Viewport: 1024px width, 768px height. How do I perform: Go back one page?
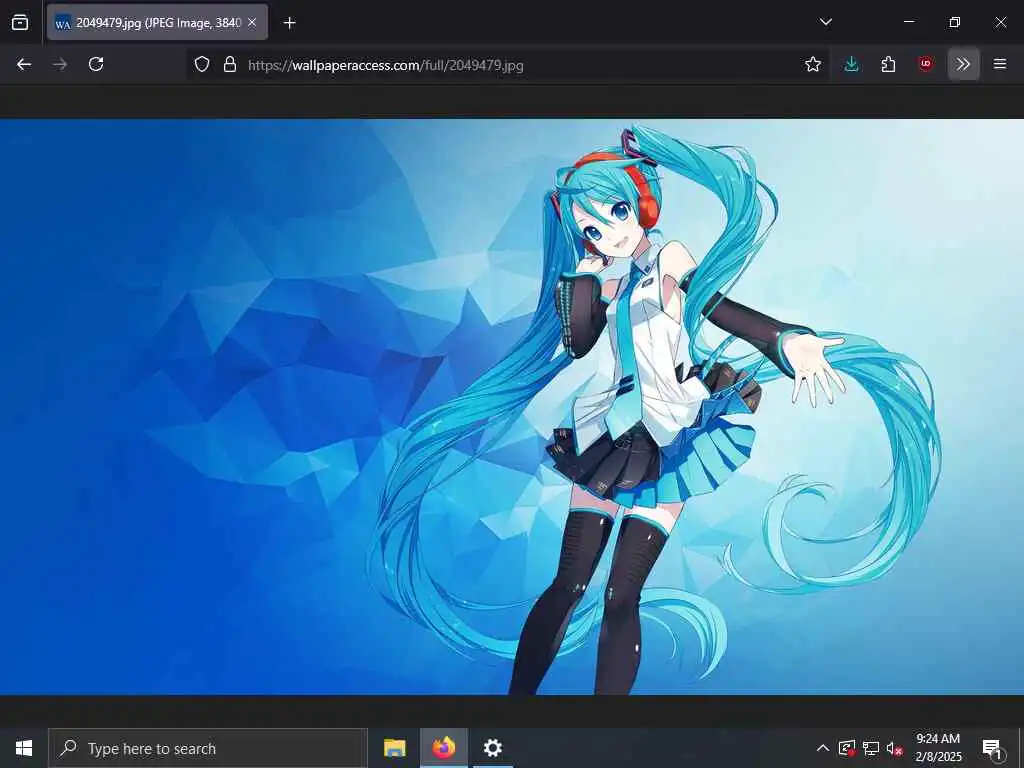point(24,64)
